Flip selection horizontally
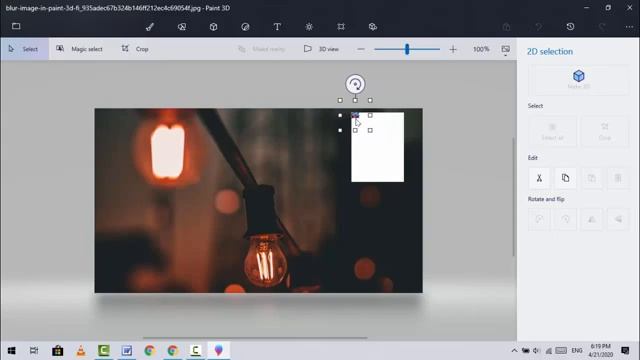 (x=591, y=219)
